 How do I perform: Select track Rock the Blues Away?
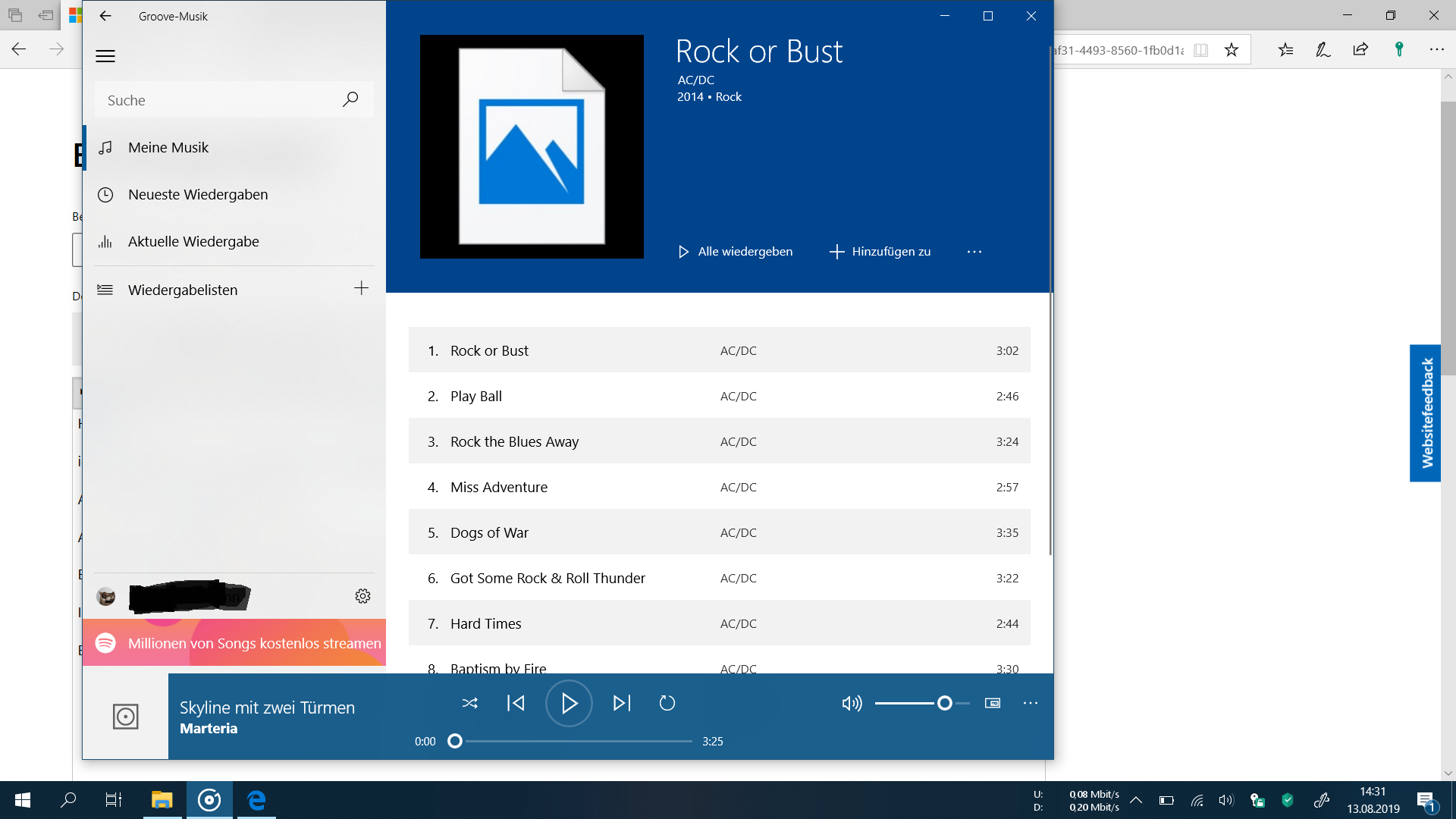click(720, 441)
